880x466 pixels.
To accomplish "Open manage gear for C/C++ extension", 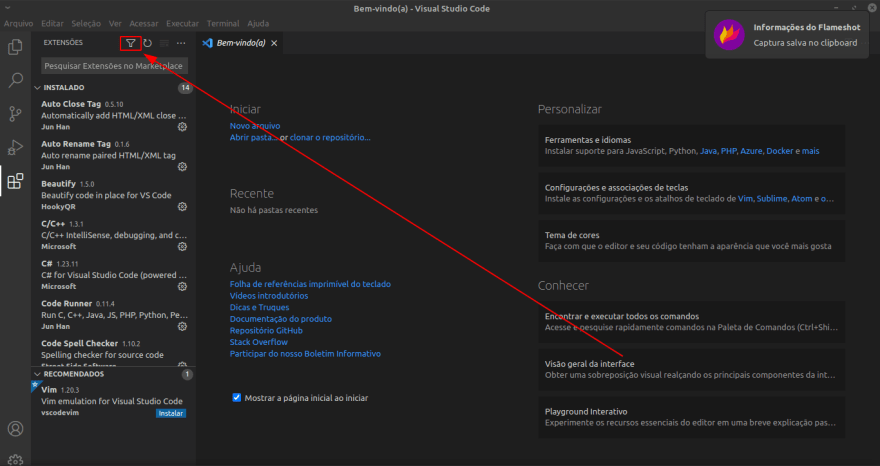I will pos(182,246).
